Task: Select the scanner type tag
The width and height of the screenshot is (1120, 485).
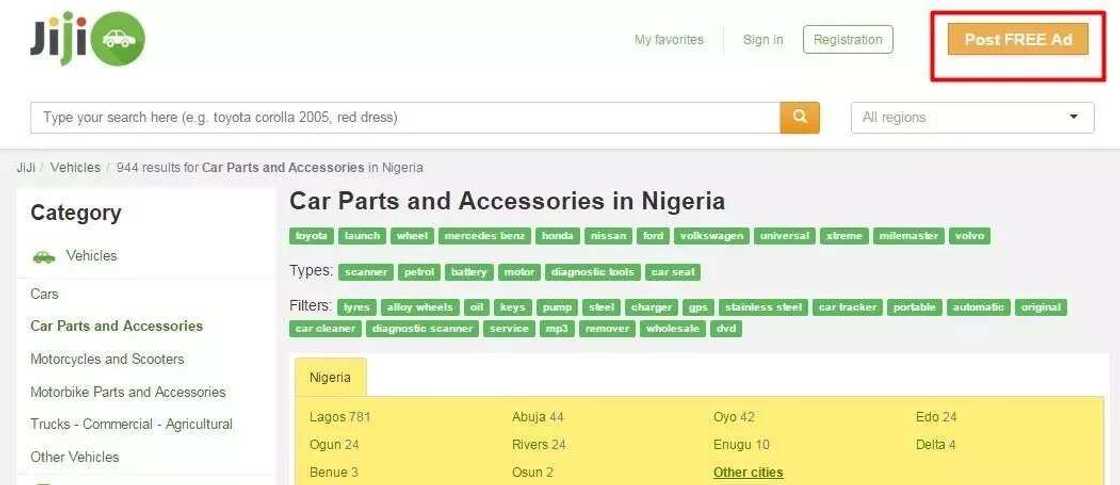Action: (x=366, y=272)
